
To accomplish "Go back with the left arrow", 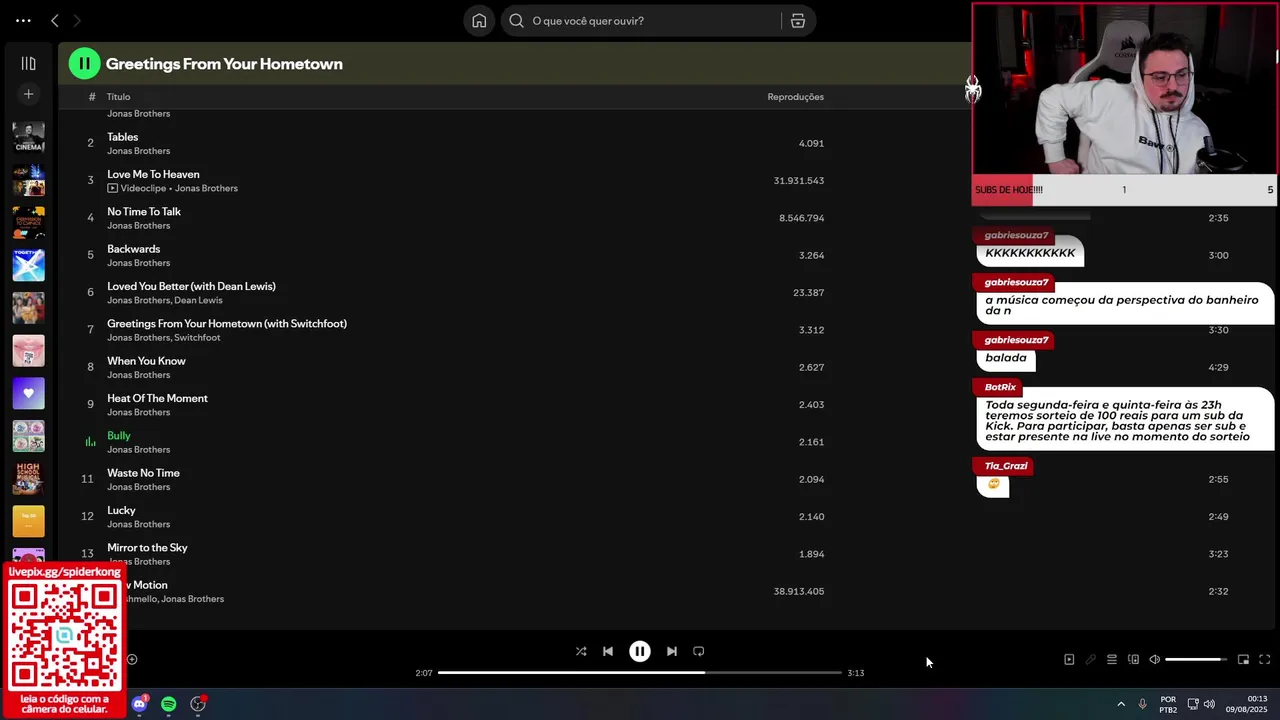I will tap(55, 20).
